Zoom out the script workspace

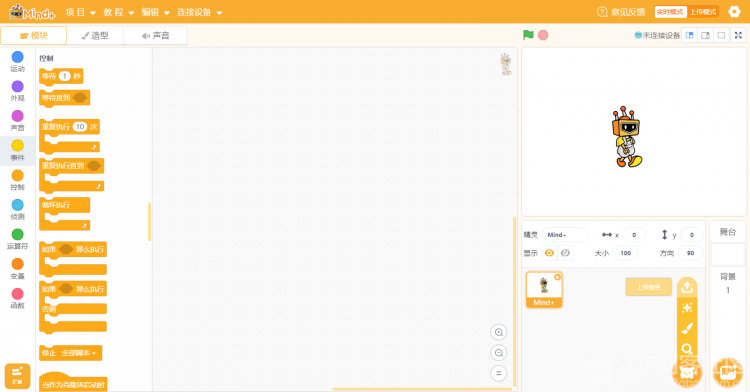coord(499,353)
